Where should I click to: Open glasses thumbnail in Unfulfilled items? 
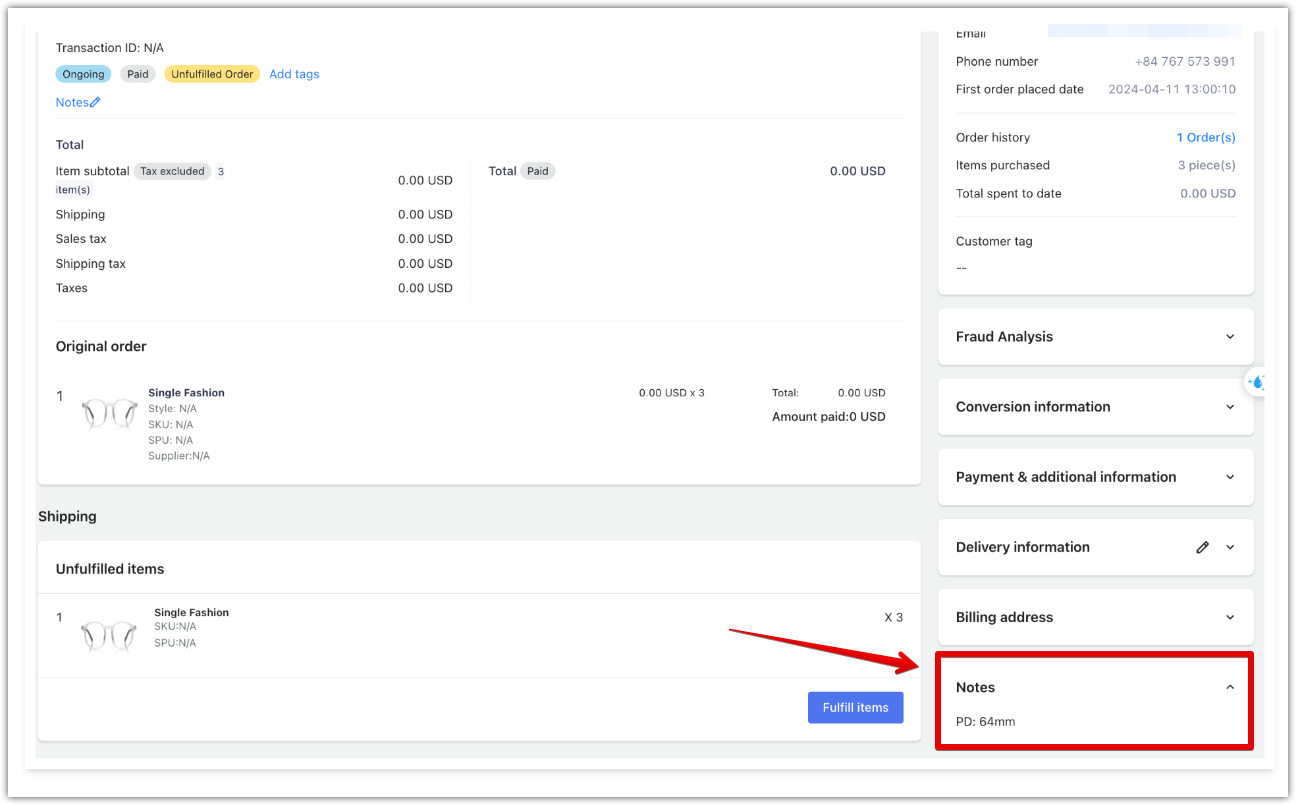click(x=109, y=635)
